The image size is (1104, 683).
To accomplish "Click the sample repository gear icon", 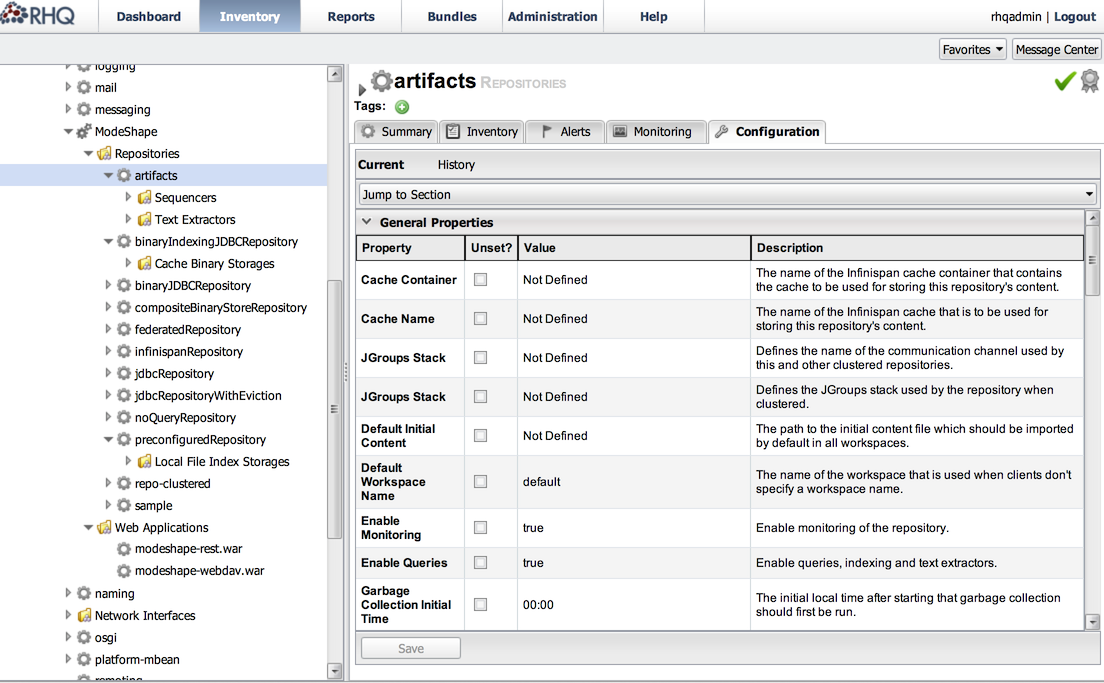I will [124, 505].
